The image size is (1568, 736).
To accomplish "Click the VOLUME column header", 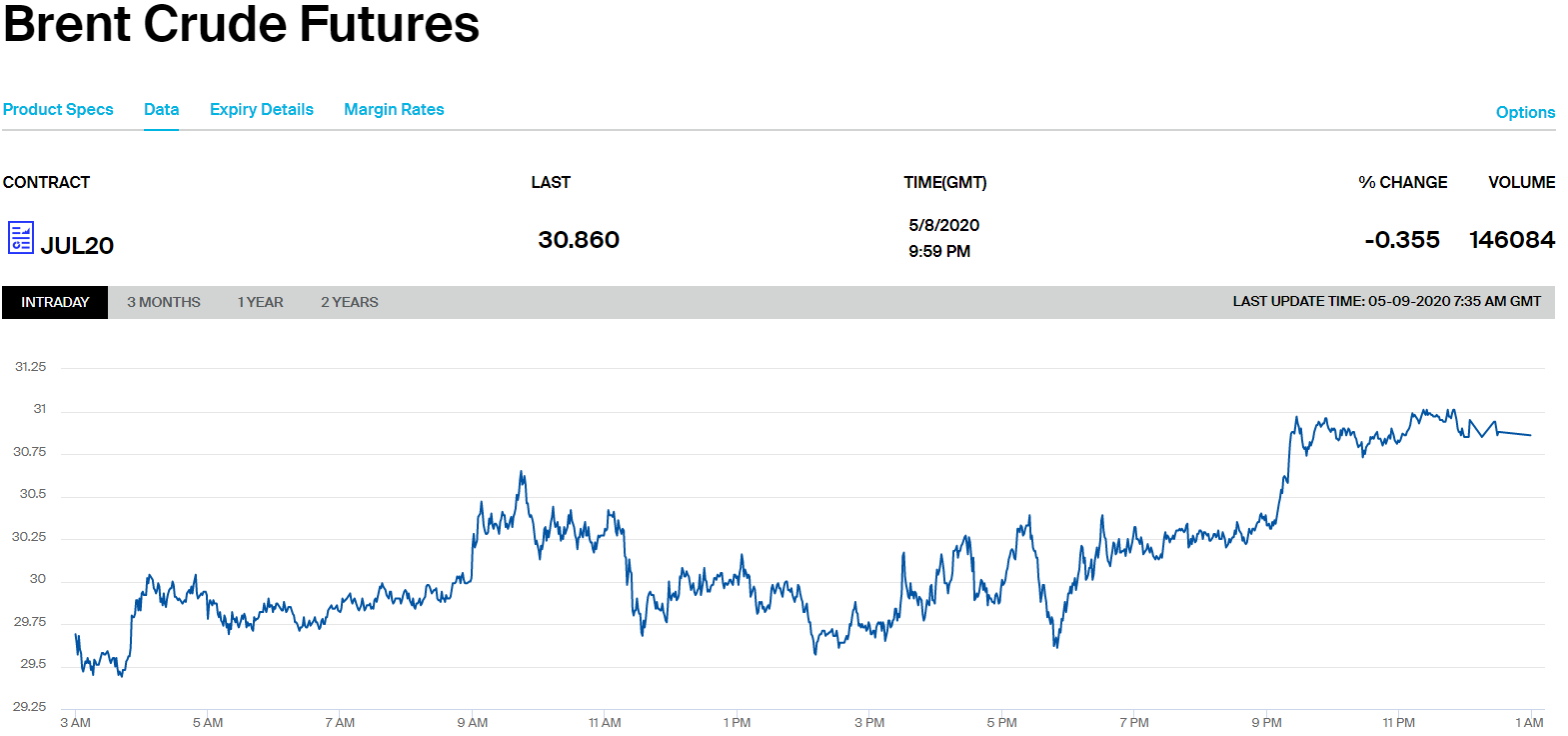I will [1522, 182].
